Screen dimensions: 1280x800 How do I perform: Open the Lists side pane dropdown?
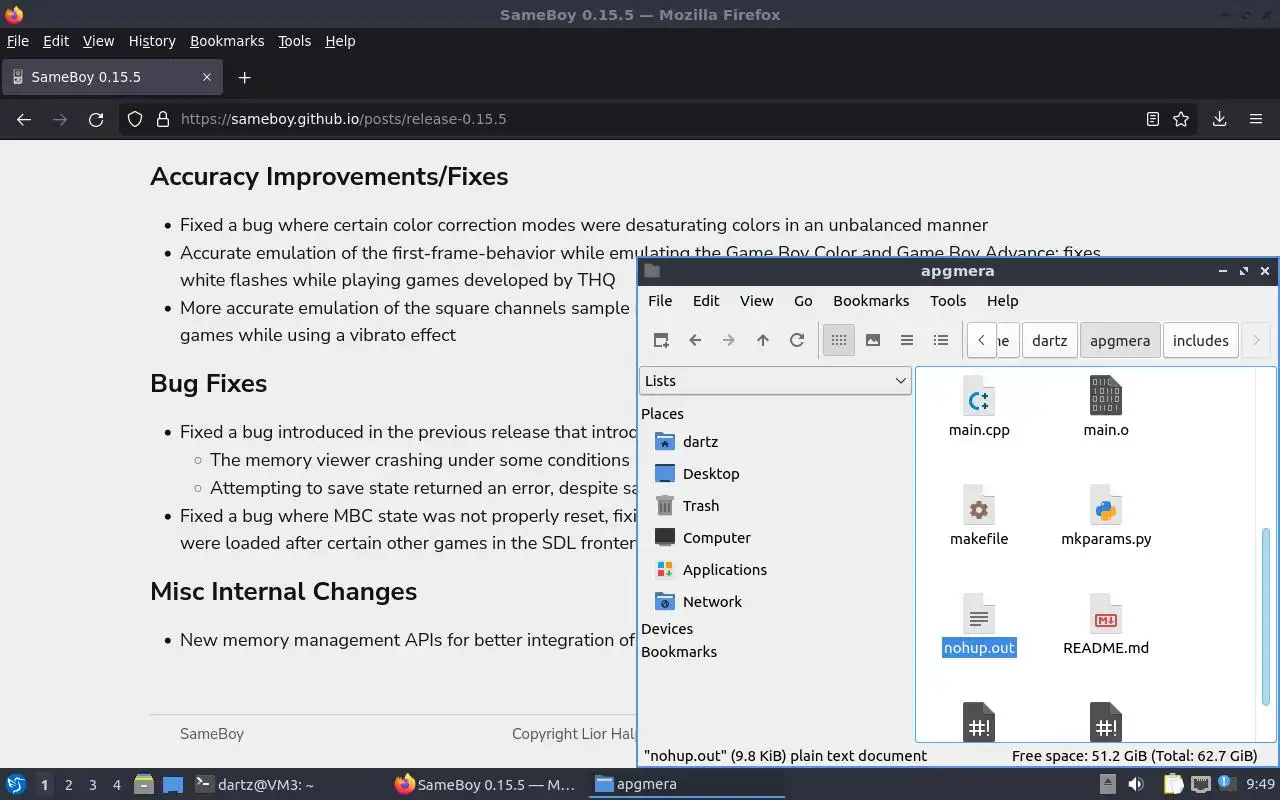pyautogui.click(x=775, y=380)
